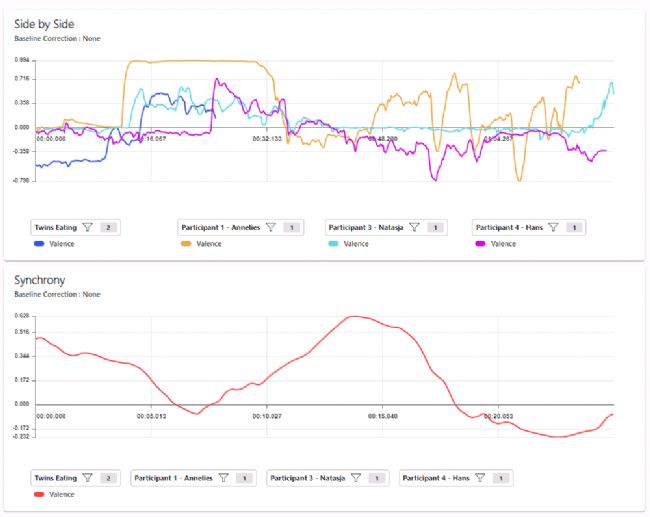Select the Participant 4 - Hans label in Side by Side
This screenshot has height=517, width=650.
(510, 228)
